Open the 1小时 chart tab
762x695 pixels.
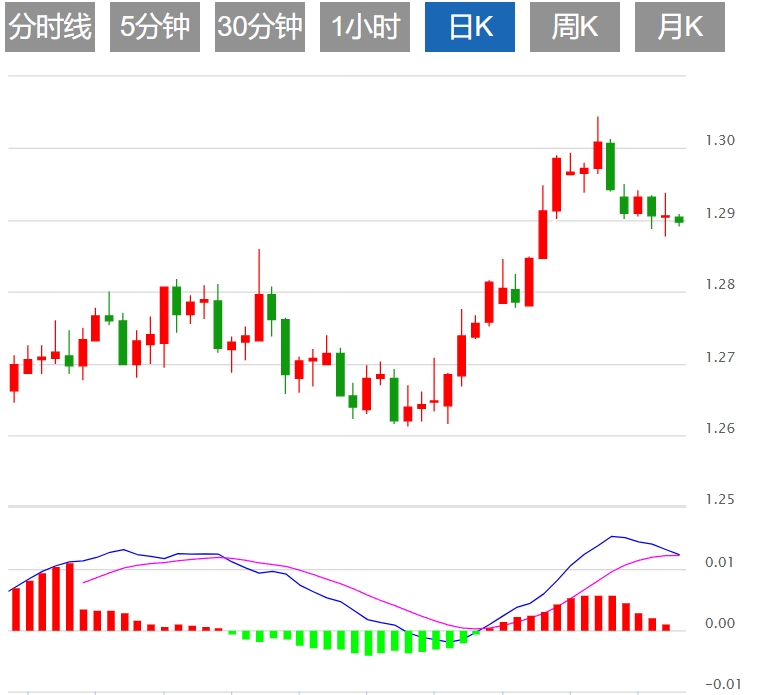coord(365,27)
